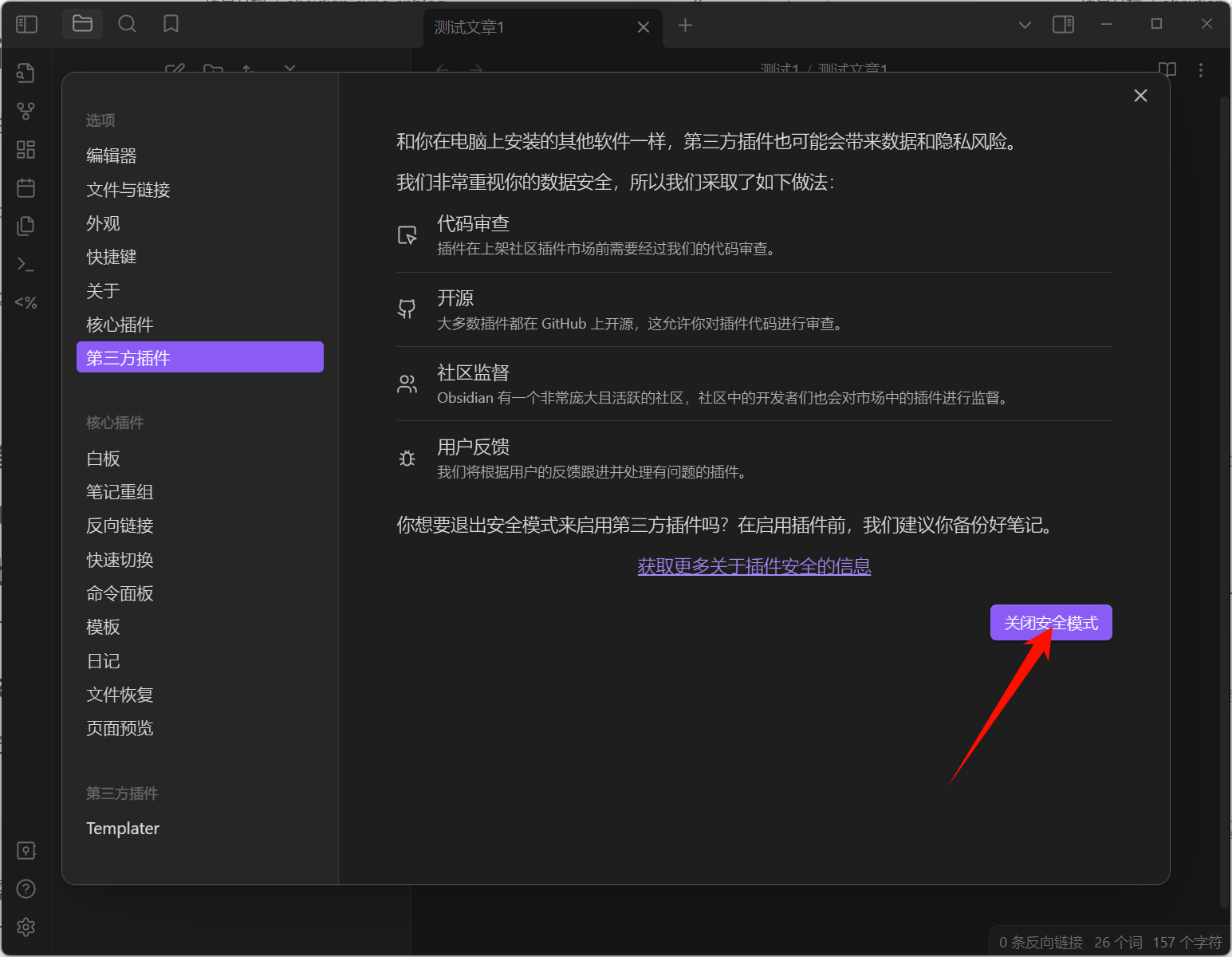This screenshot has width=1232, height=957.
Task: Close the settings dialog with X
Action: click(x=1140, y=96)
